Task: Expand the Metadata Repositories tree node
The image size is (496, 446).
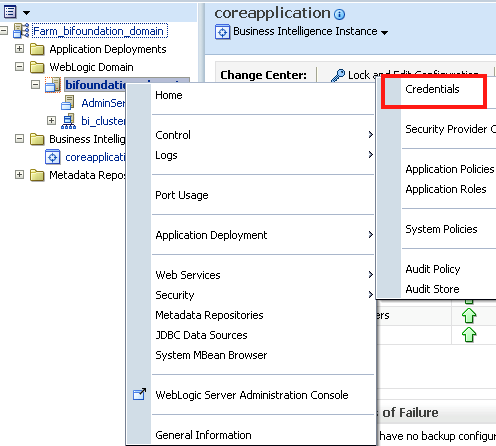Action: tap(19, 175)
